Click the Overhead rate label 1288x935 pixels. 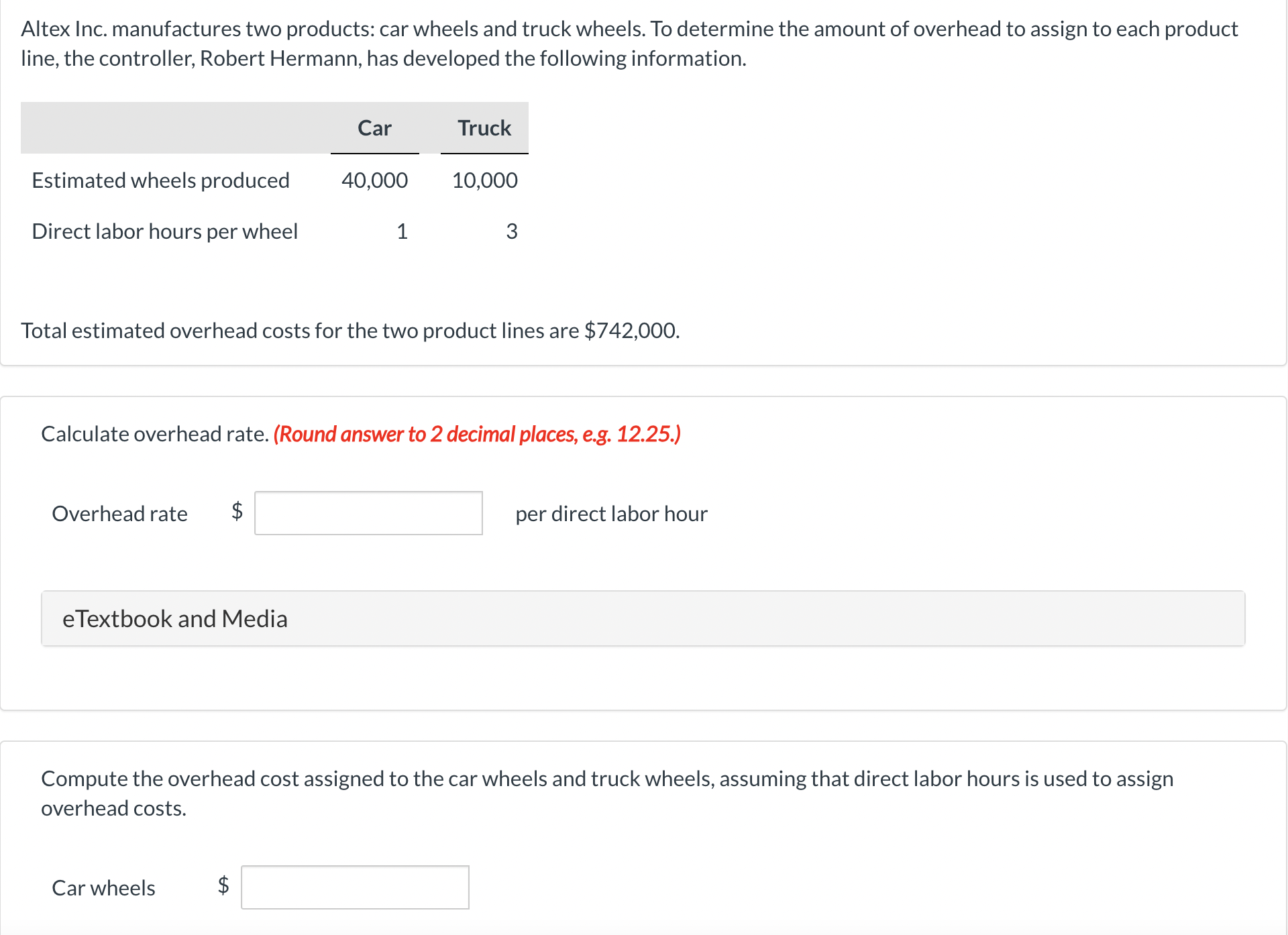click(x=119, y=514)
